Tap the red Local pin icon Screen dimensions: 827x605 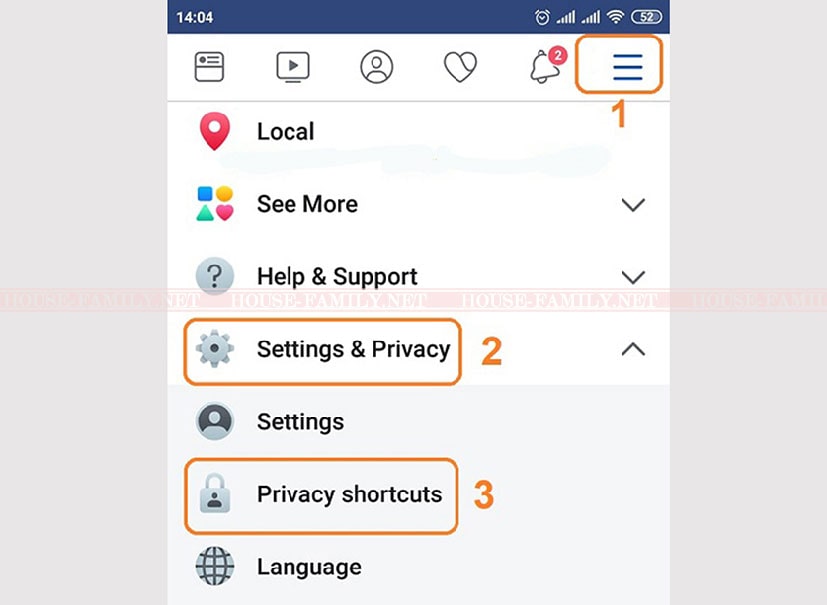(x=215, y=131)
